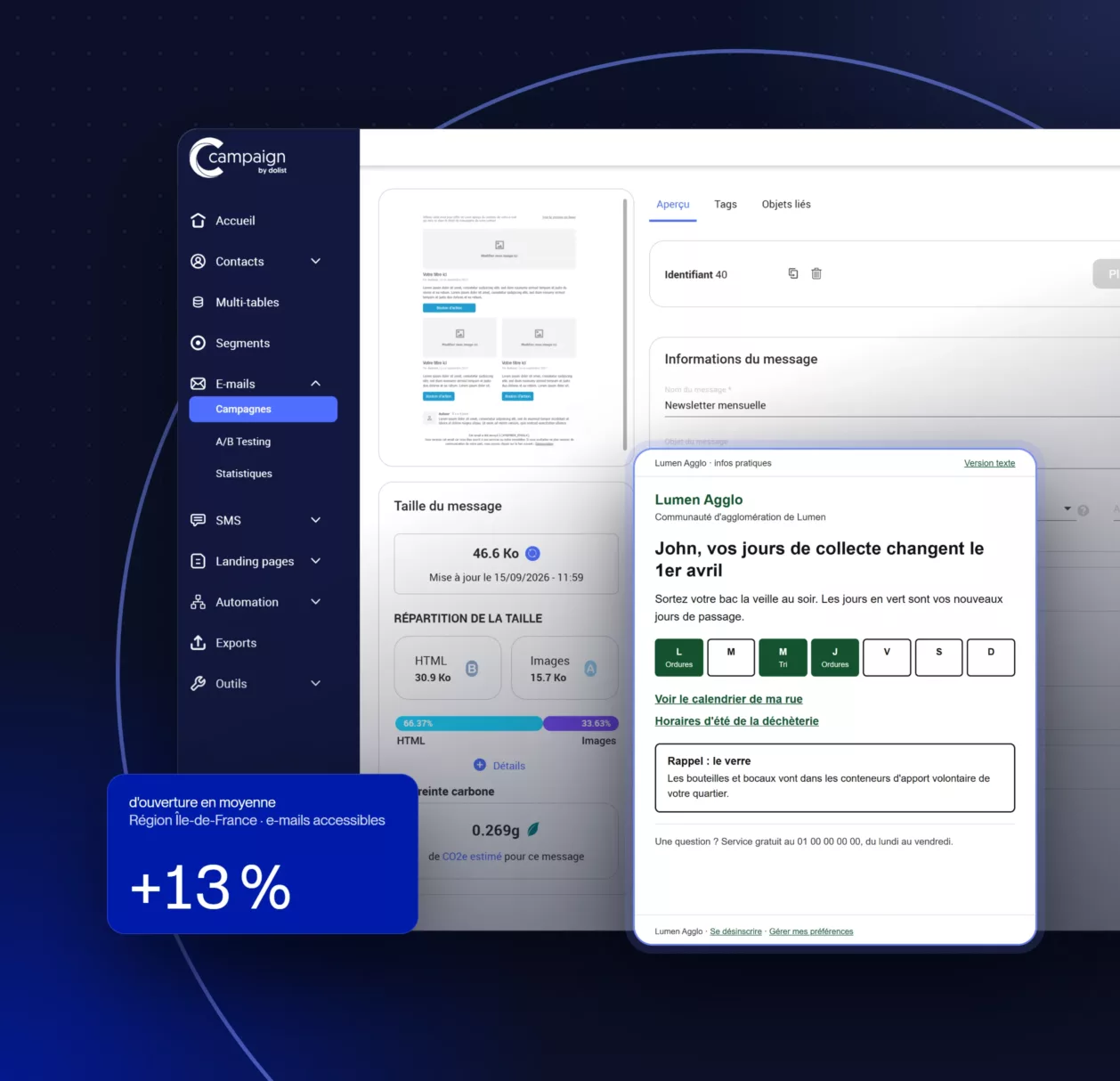Open the Accueil home icon in sidebar
Screen dimensions: 1120x1081
click(198, 220)
